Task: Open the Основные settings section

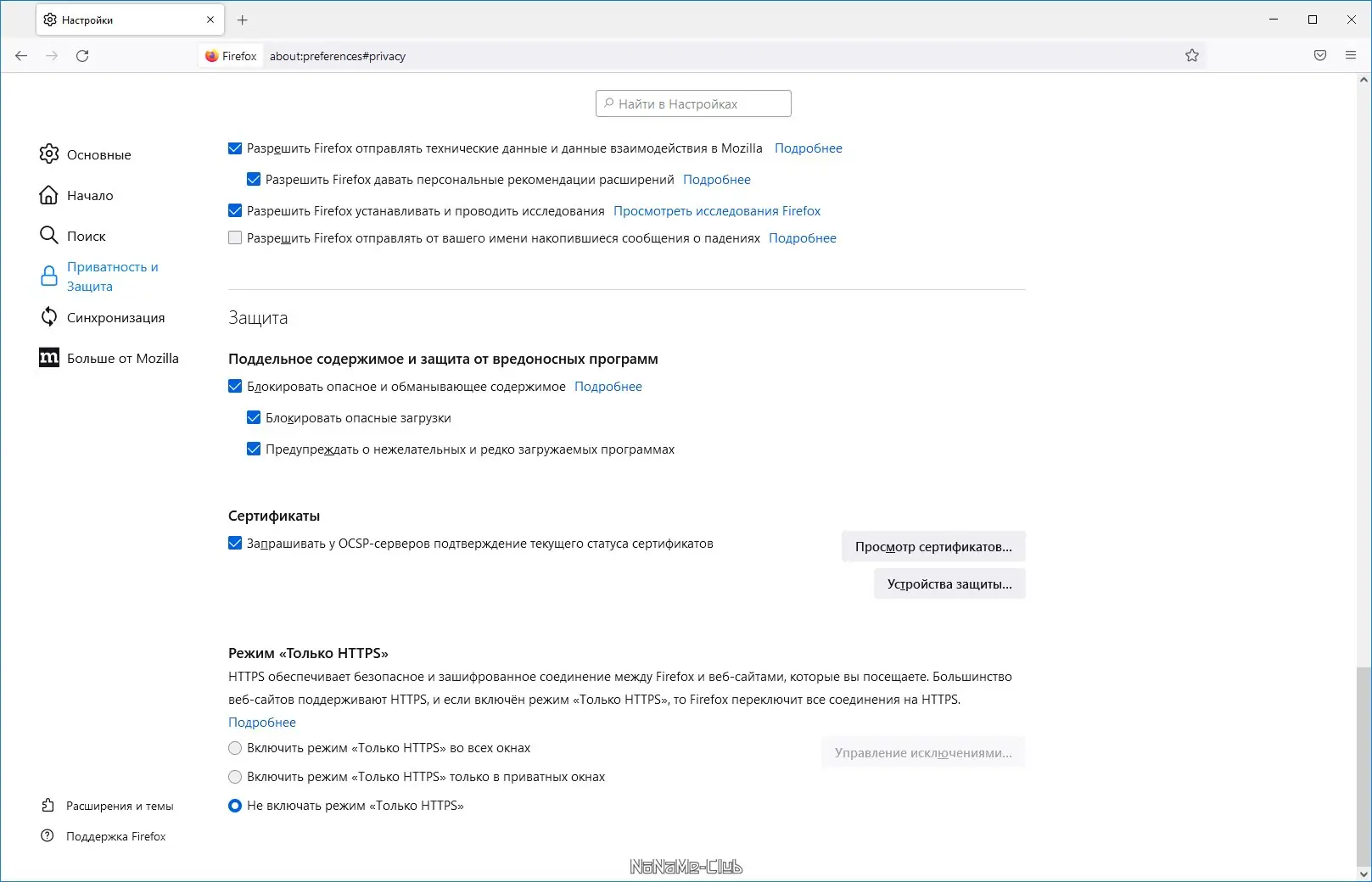Action: point(98,154)
